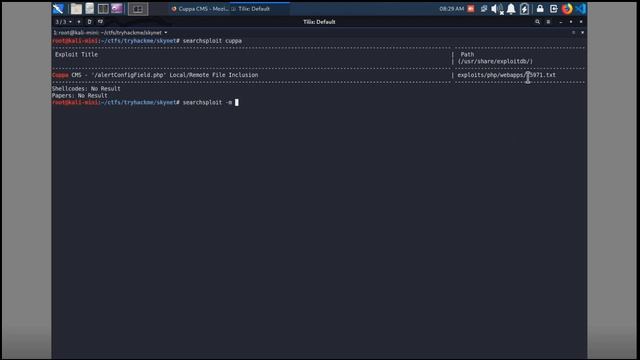Launch Visual Studio Code from the panel

tap(581, 9)
